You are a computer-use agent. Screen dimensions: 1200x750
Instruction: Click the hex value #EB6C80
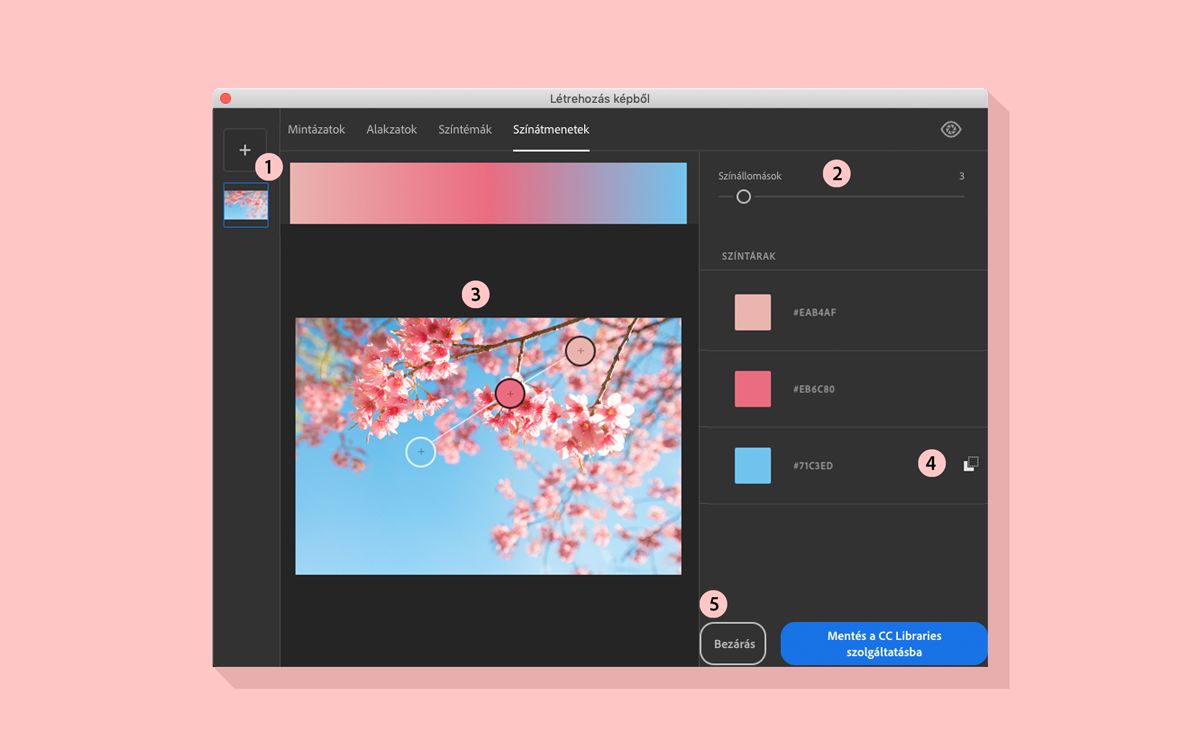click(x=814, y=389)
